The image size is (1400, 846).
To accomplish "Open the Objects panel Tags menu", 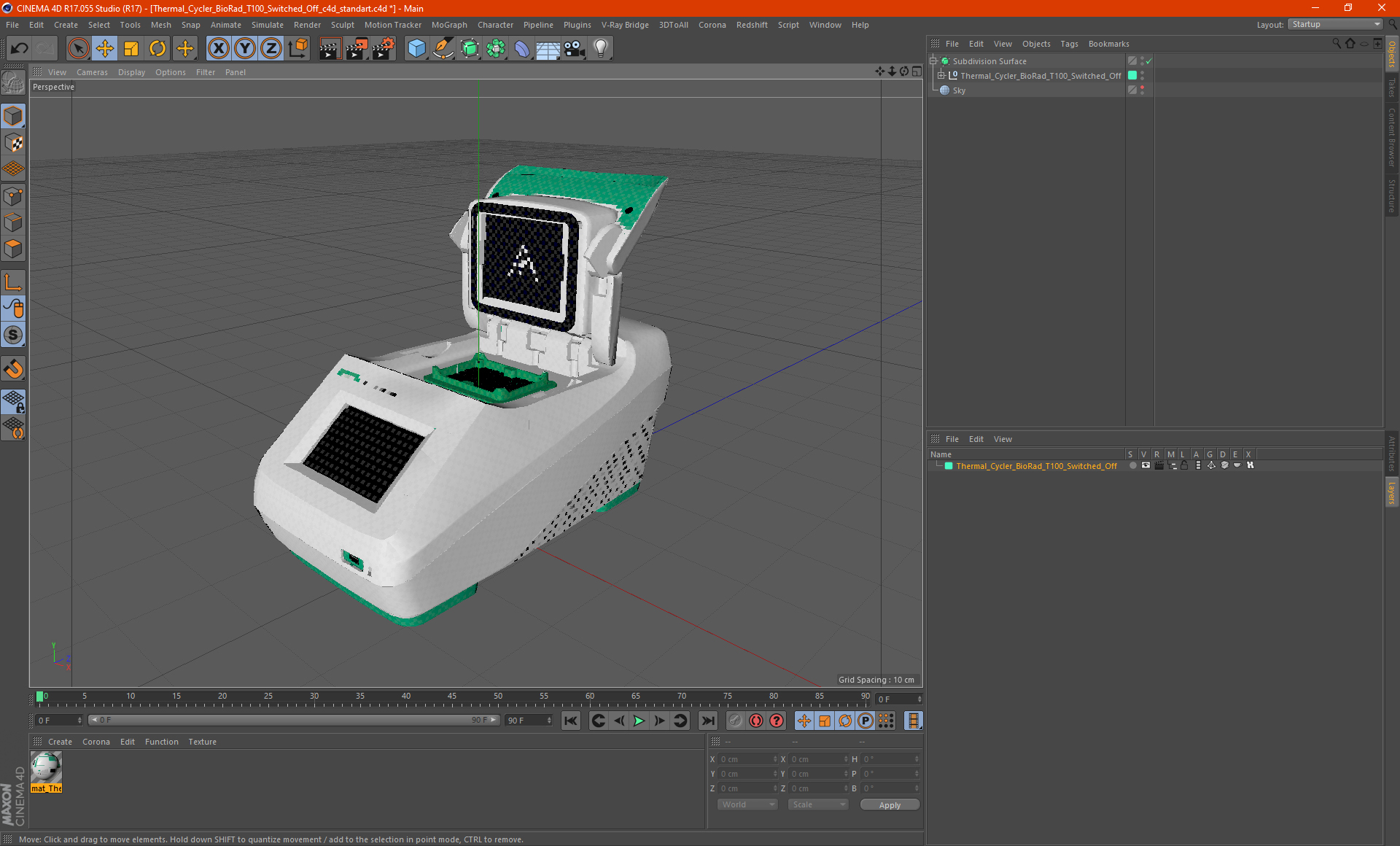I will (x=1069, y=44).
